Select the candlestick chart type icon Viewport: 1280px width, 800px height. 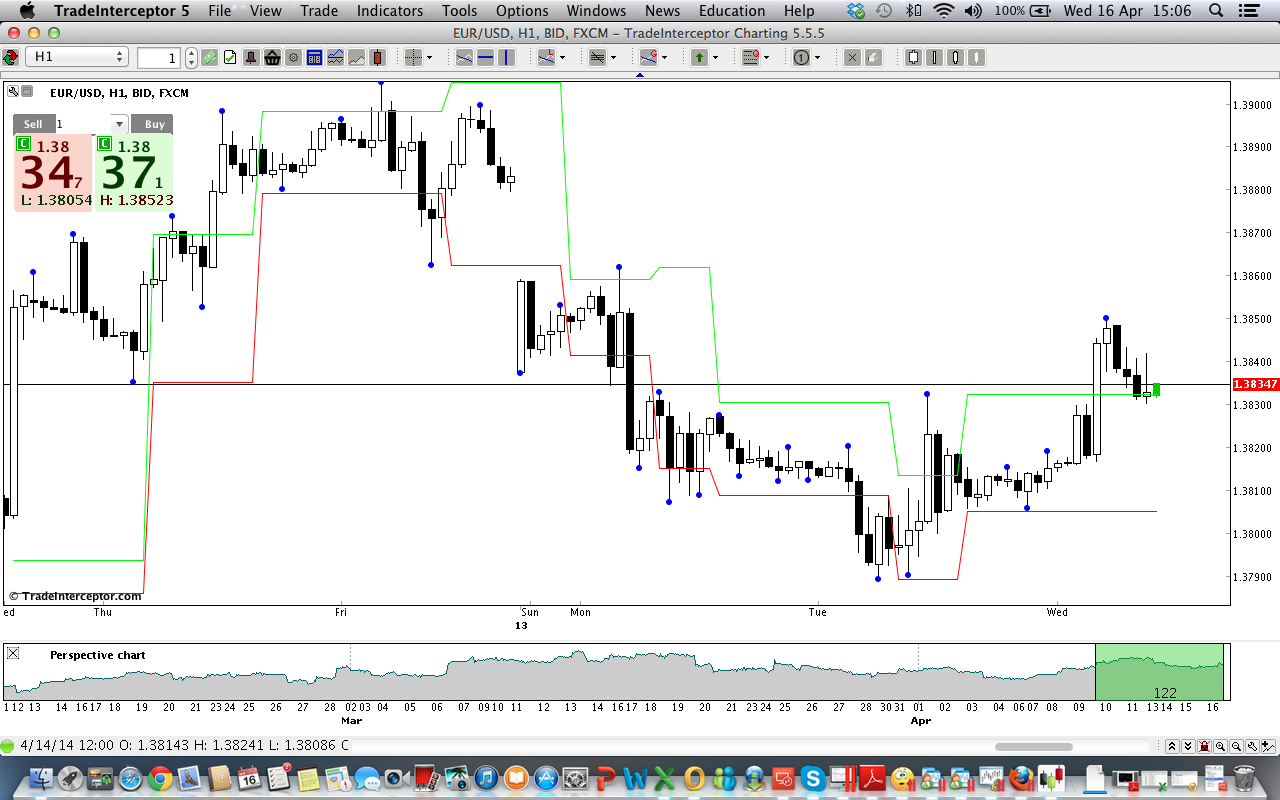377,57
